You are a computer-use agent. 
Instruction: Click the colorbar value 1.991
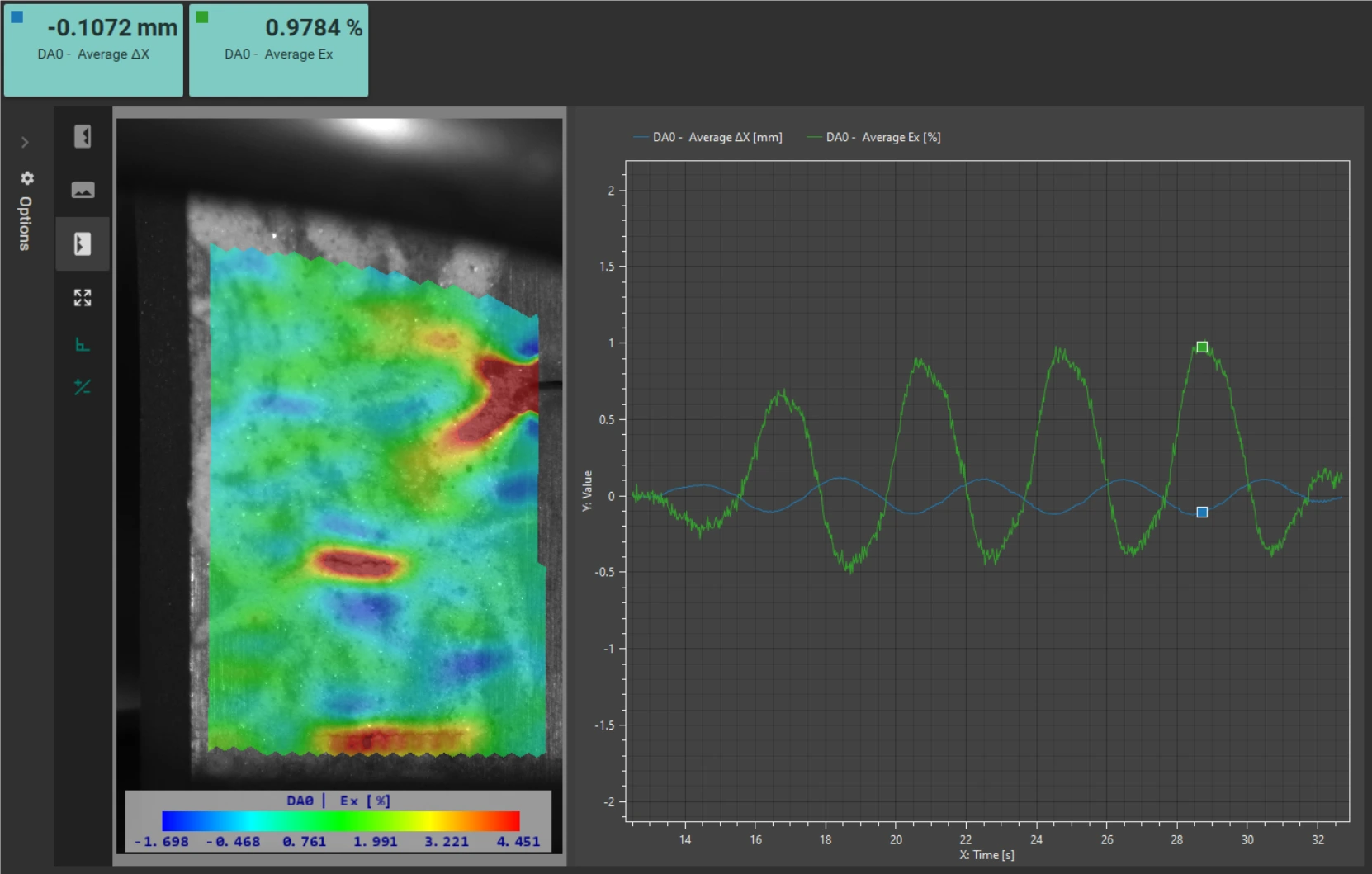(x=376, y=842)
